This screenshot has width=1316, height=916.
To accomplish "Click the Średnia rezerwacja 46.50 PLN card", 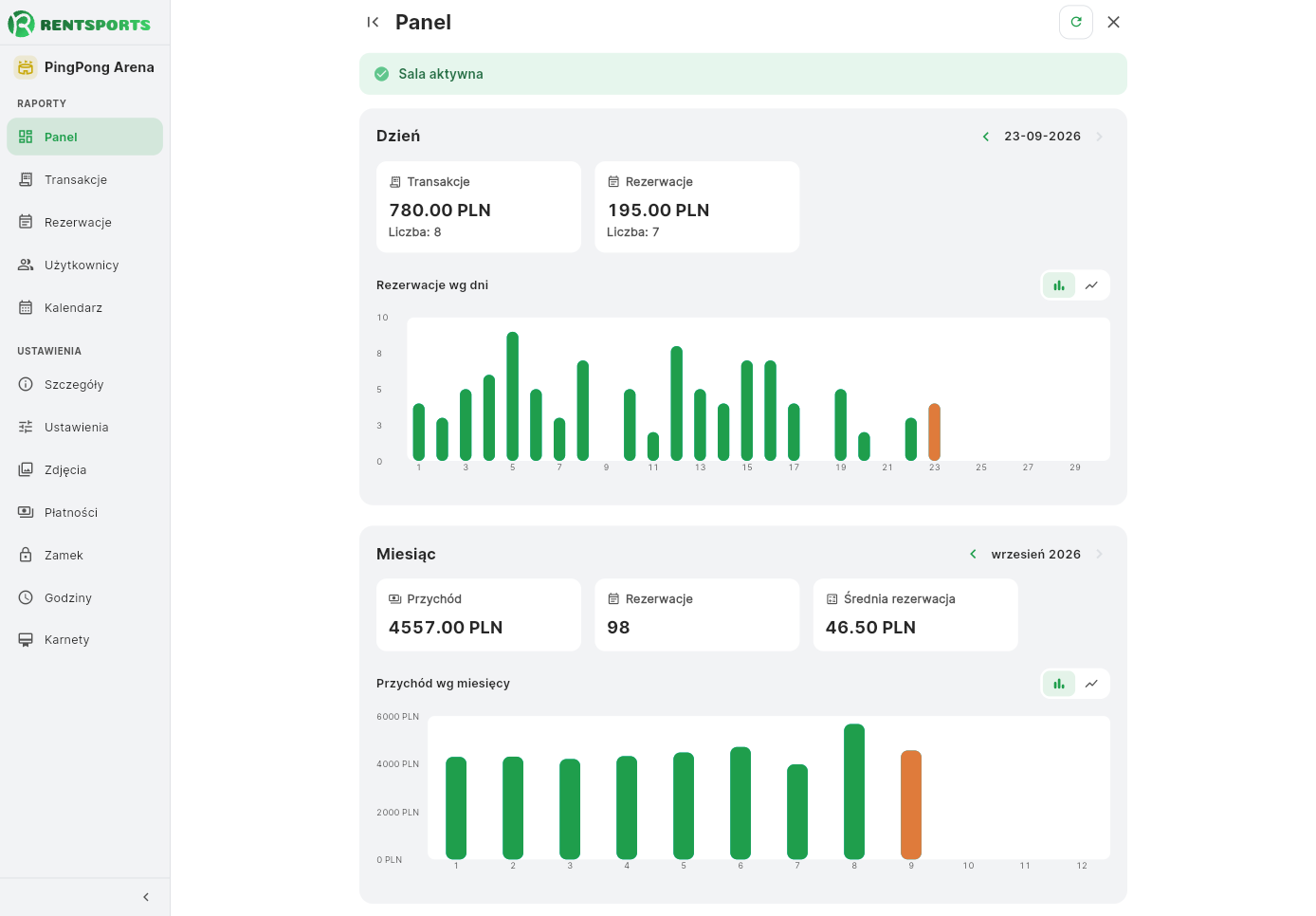I will (x=915, y=614).
